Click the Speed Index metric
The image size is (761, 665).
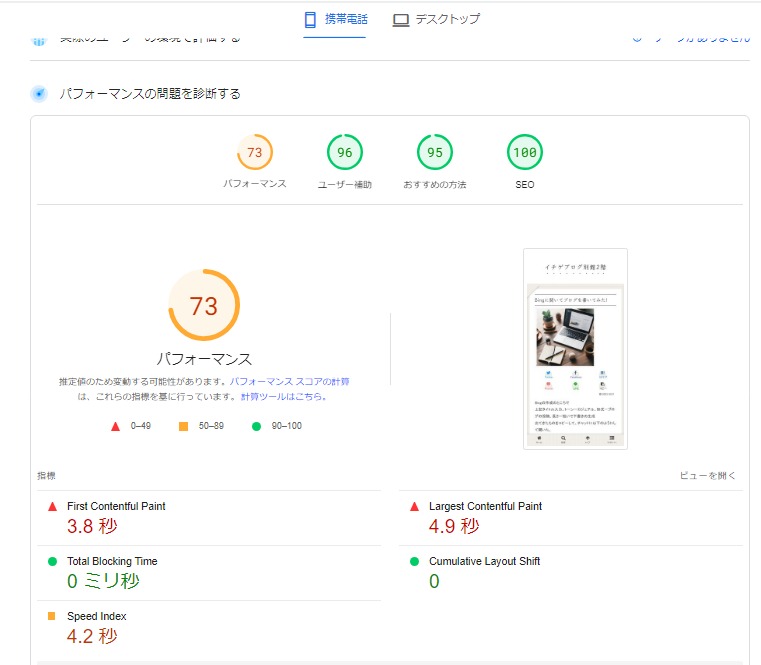(x=96, y=617)
